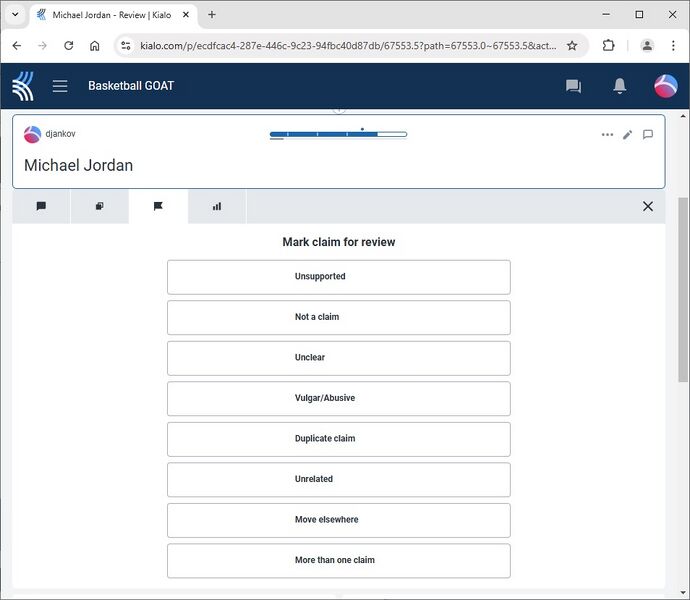The image size is (690, 600).
Task: Open the notifications bell
Action: 619,86
